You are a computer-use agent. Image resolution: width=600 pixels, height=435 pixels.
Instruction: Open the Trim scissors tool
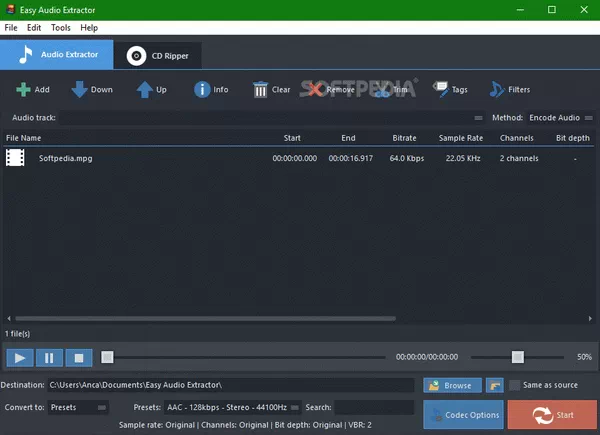[382, 90]
